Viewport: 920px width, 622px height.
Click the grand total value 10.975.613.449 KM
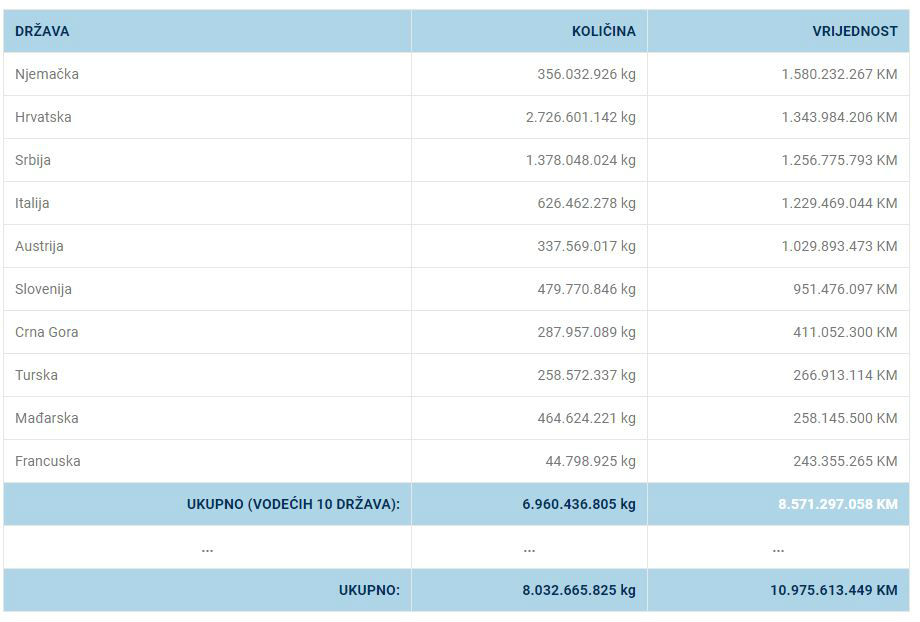pyautogui.click(x=833, y=590)
